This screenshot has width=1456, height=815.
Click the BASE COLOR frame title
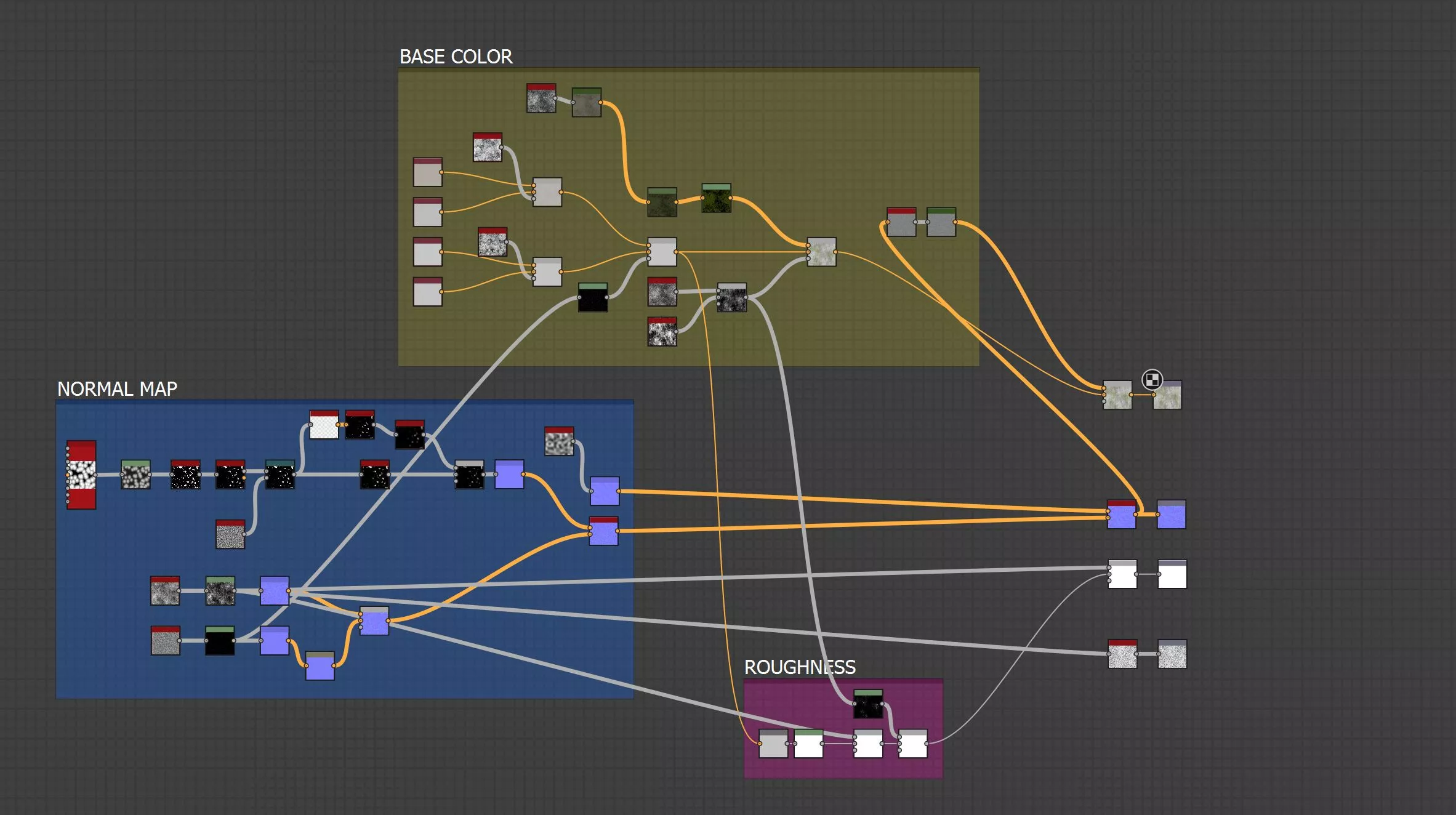(456, 57)
